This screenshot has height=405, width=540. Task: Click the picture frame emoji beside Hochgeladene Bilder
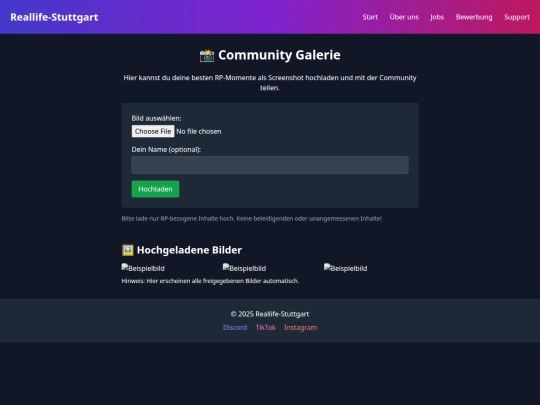(x=128, y=250)
